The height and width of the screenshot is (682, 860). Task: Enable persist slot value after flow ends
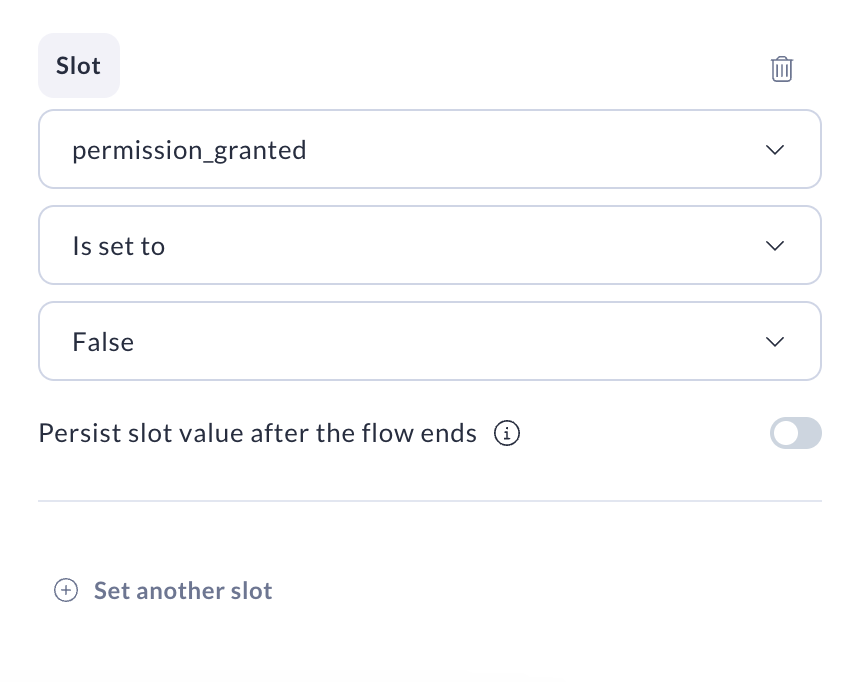click(795, 434)
